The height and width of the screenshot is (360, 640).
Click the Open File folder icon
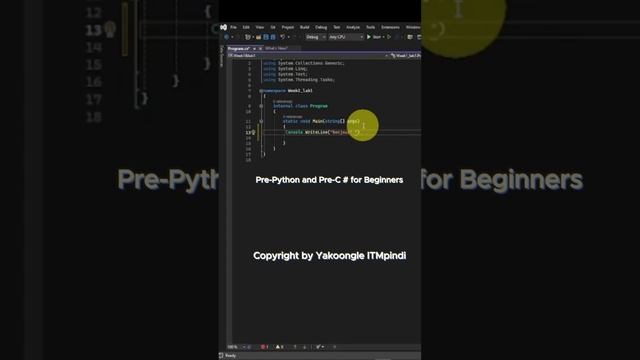258,37
